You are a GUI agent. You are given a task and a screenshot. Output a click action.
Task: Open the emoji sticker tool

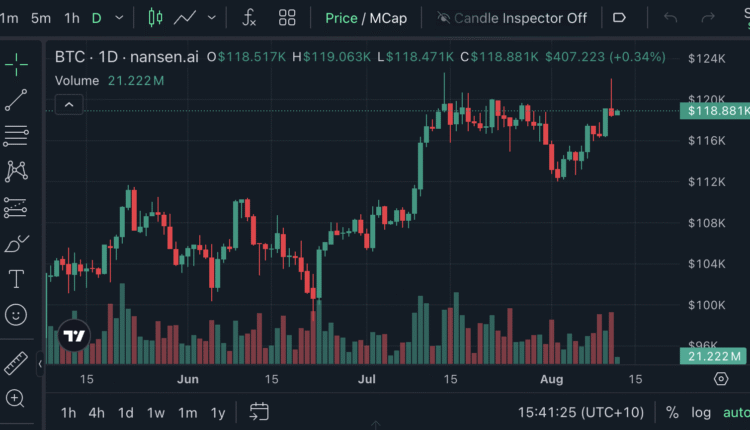(16, 314)
